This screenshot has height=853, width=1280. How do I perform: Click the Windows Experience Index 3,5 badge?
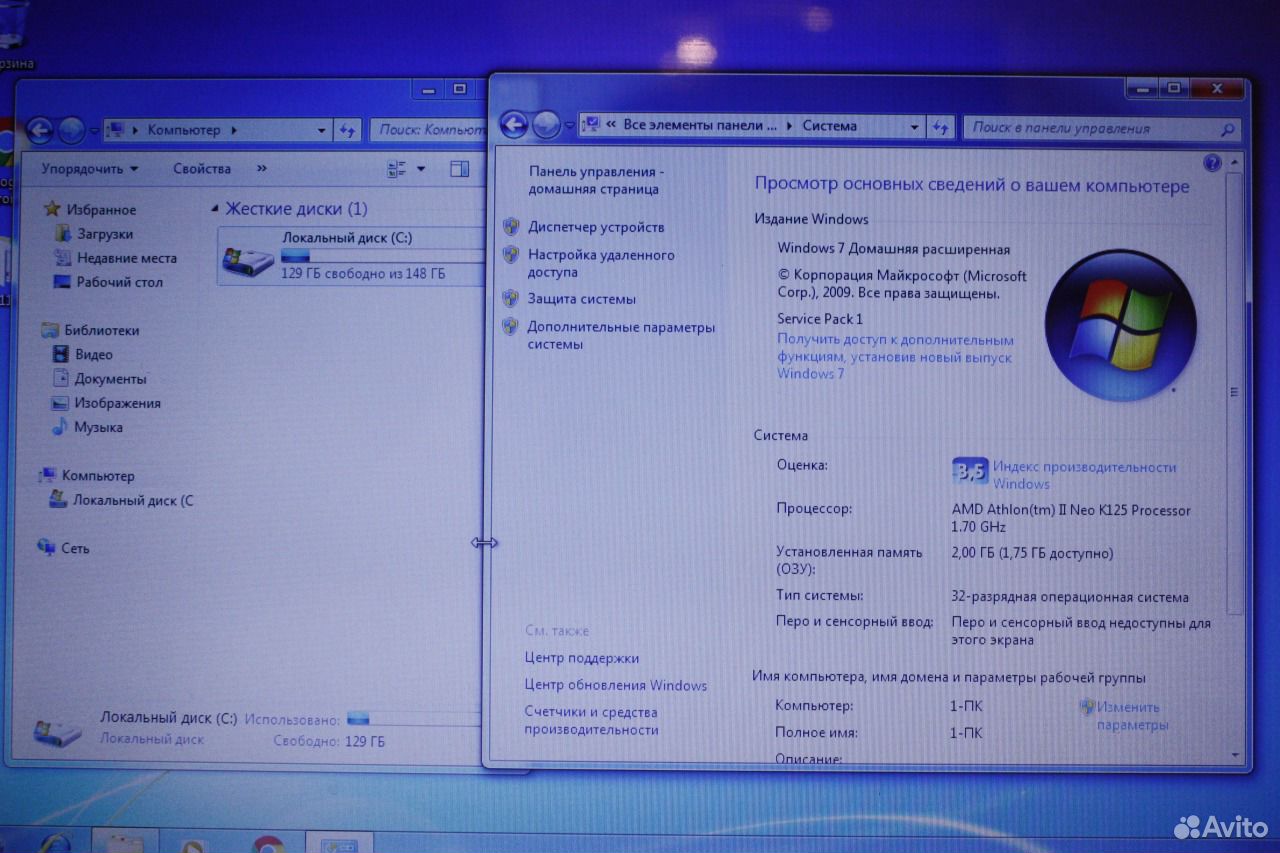pos(969,471)
